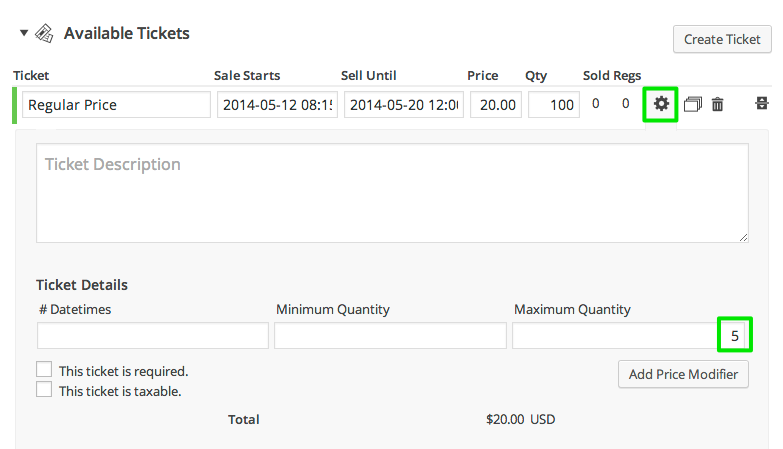Click the Minimum Quantity input field

pos(390,336)
